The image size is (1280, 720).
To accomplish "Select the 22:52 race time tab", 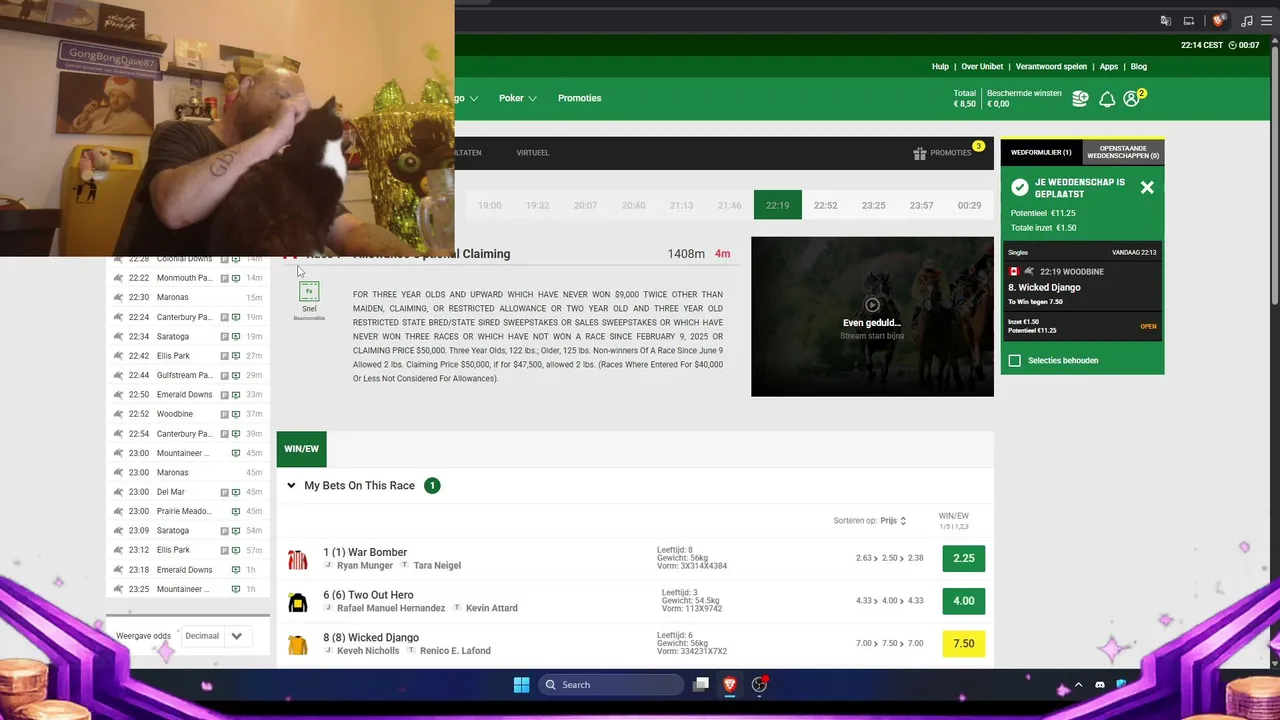I will (825, 205).
